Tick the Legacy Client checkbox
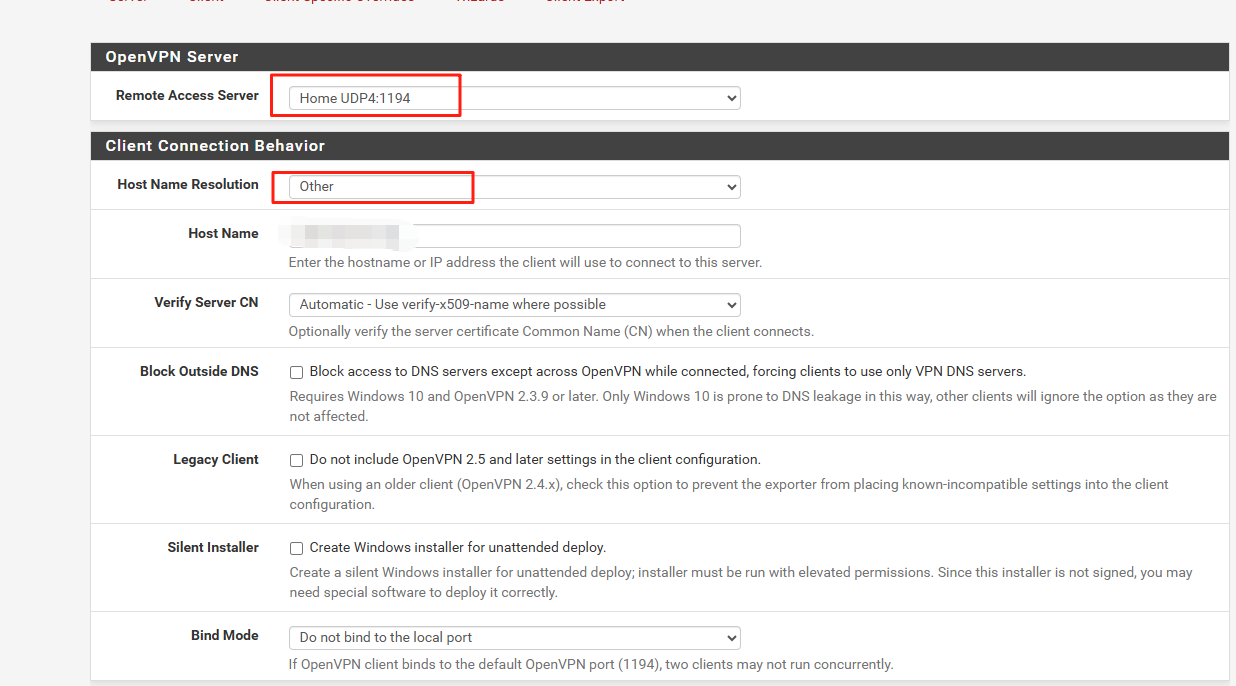1236x686 pixels. click(296, 460)
